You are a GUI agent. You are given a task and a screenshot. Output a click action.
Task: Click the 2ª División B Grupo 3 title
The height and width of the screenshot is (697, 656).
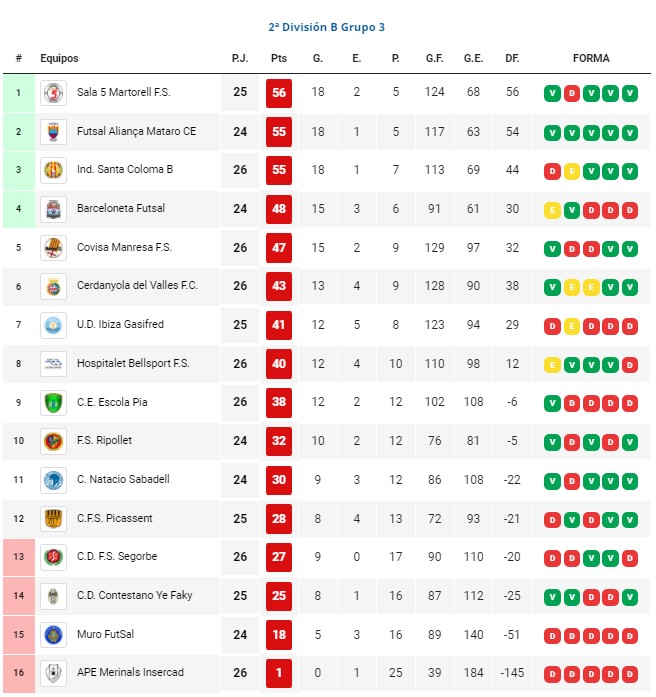click(x=327, y=27)
